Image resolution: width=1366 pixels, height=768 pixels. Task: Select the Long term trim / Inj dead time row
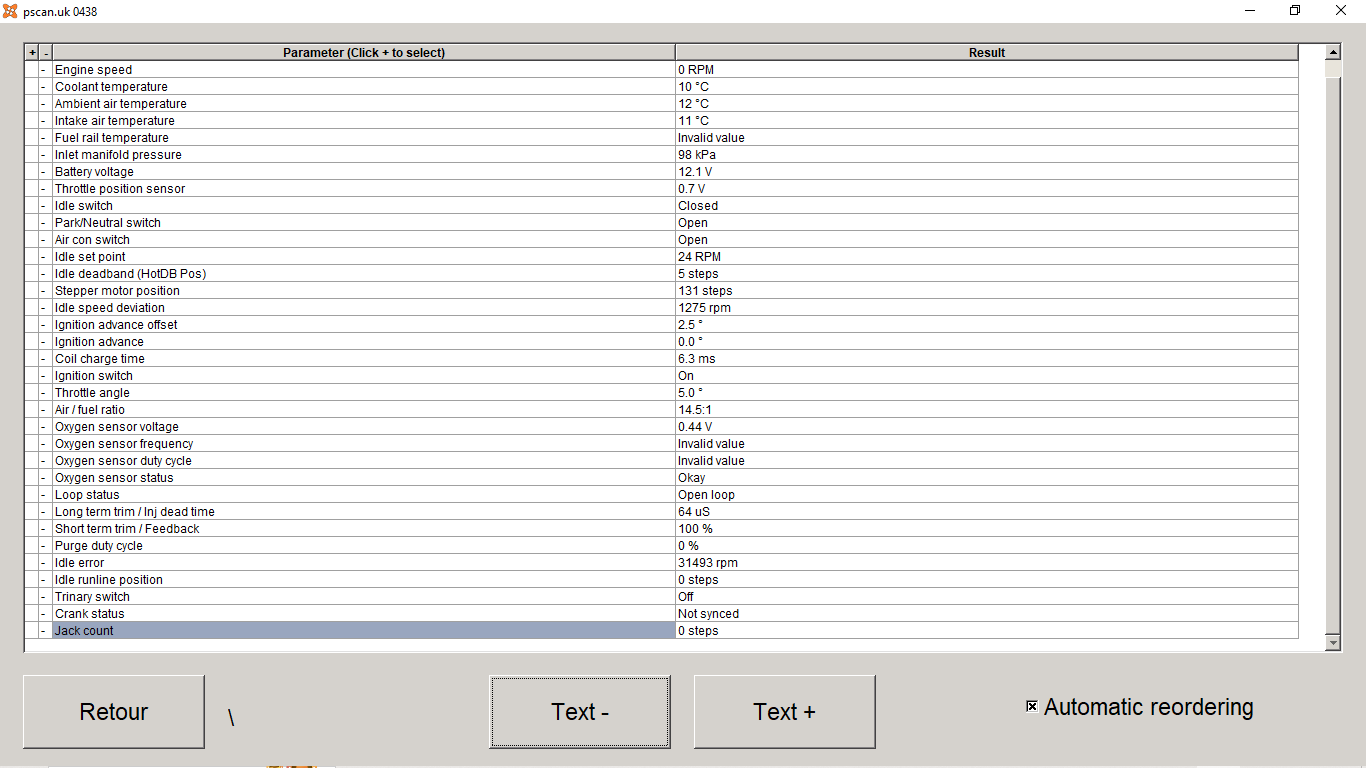(x=364, y=512)
